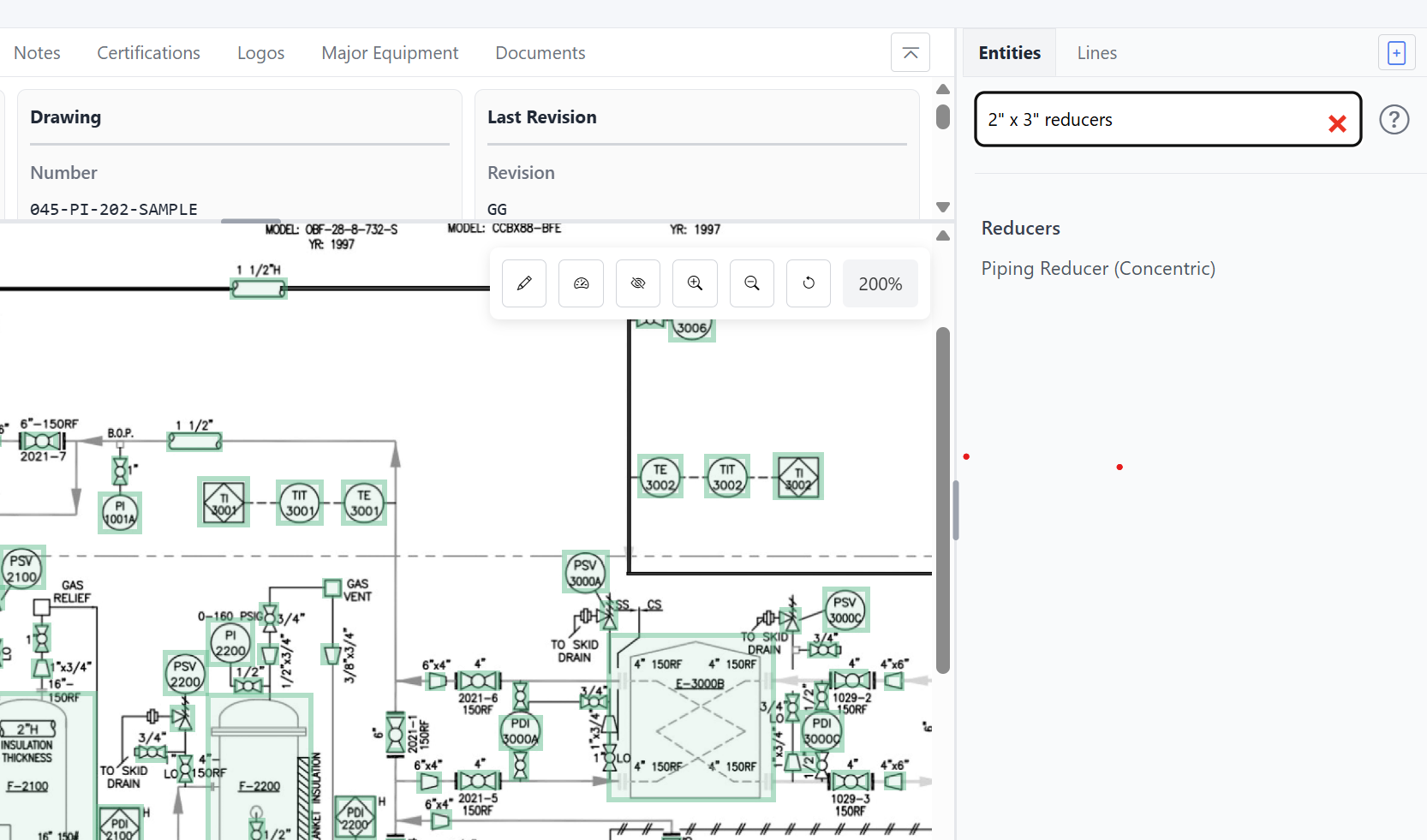Click the scrollbar down arrow
The width and height of the screenshot is (1427, 840).
tap(942, 207)
